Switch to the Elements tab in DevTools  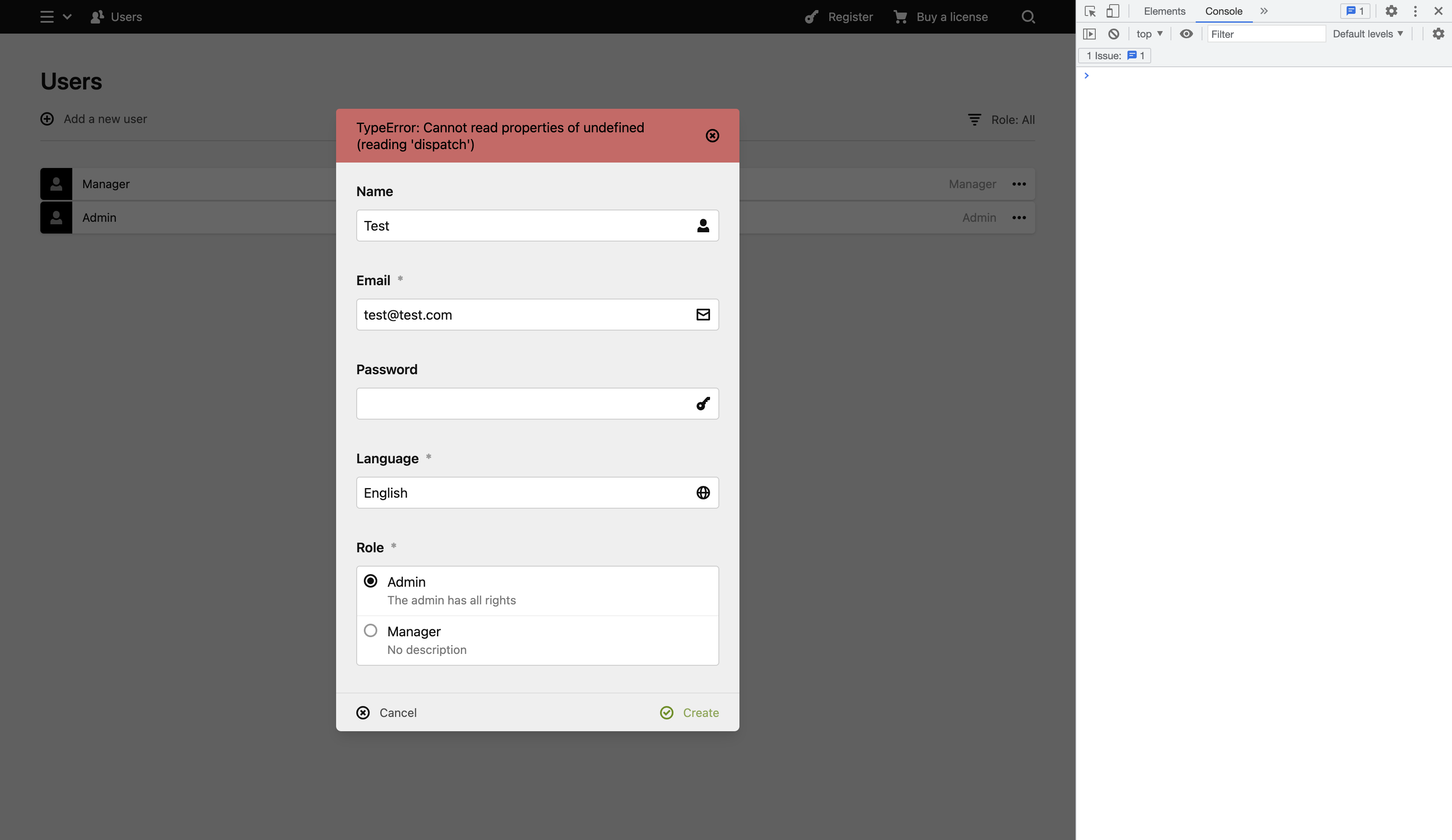pyautogui.click(x=1165, y=11)
